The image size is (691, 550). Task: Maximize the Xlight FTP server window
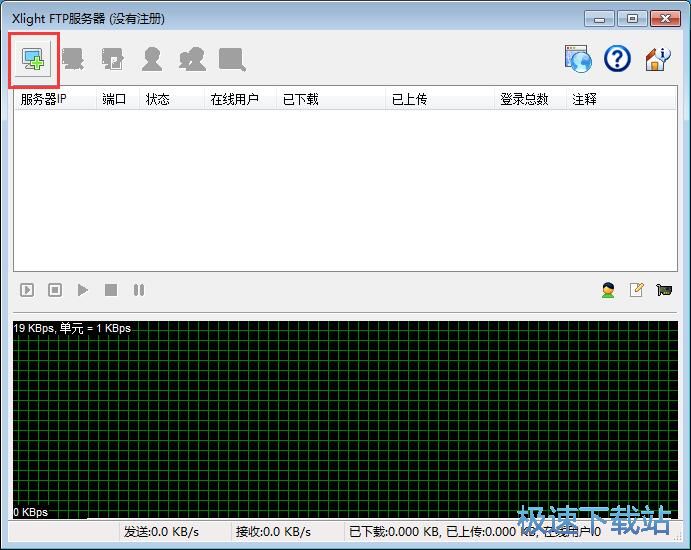(632, 19)
